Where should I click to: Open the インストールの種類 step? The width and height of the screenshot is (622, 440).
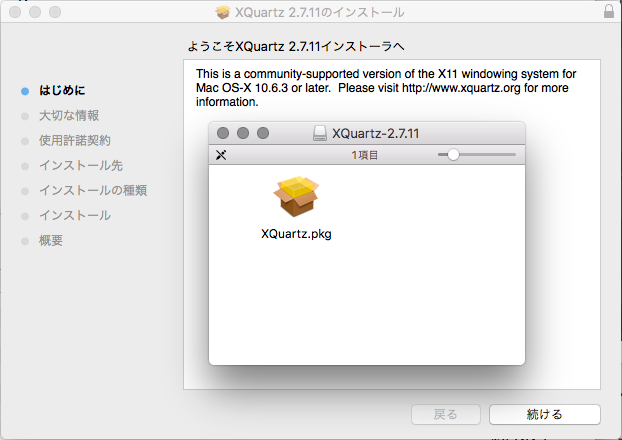tap(93, 191)
